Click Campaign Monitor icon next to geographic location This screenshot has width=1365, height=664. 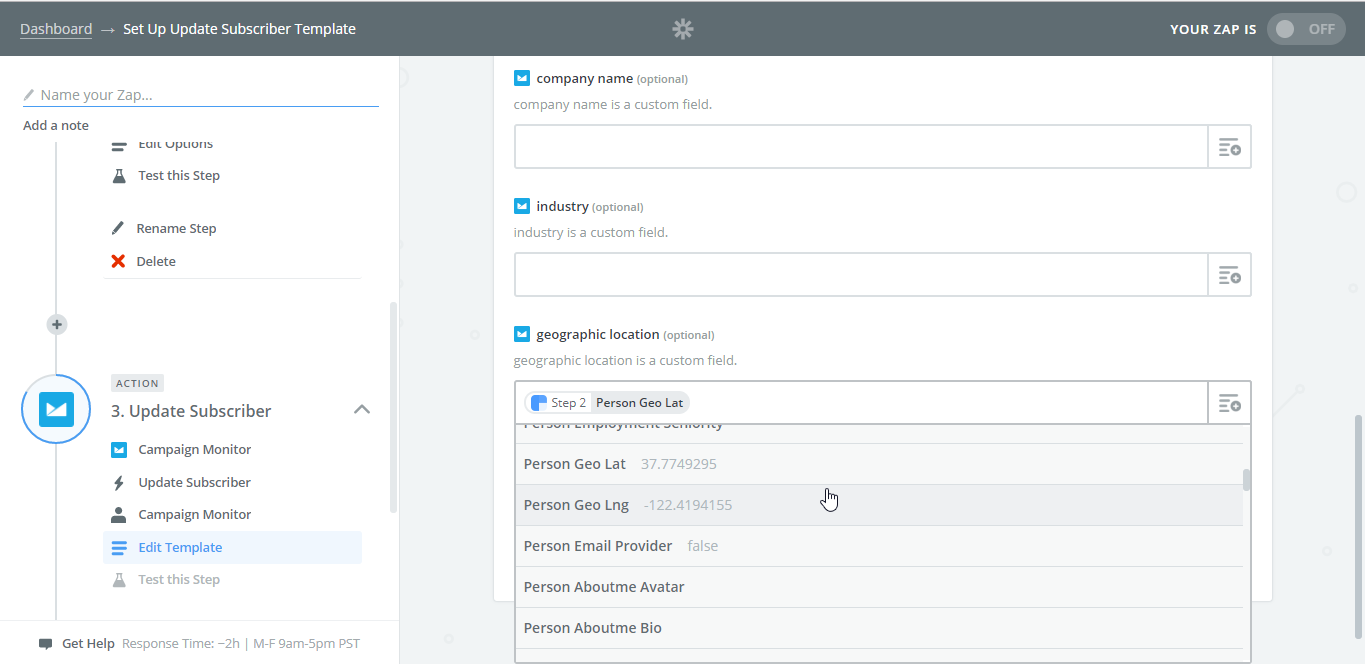[x=522, y=334]
